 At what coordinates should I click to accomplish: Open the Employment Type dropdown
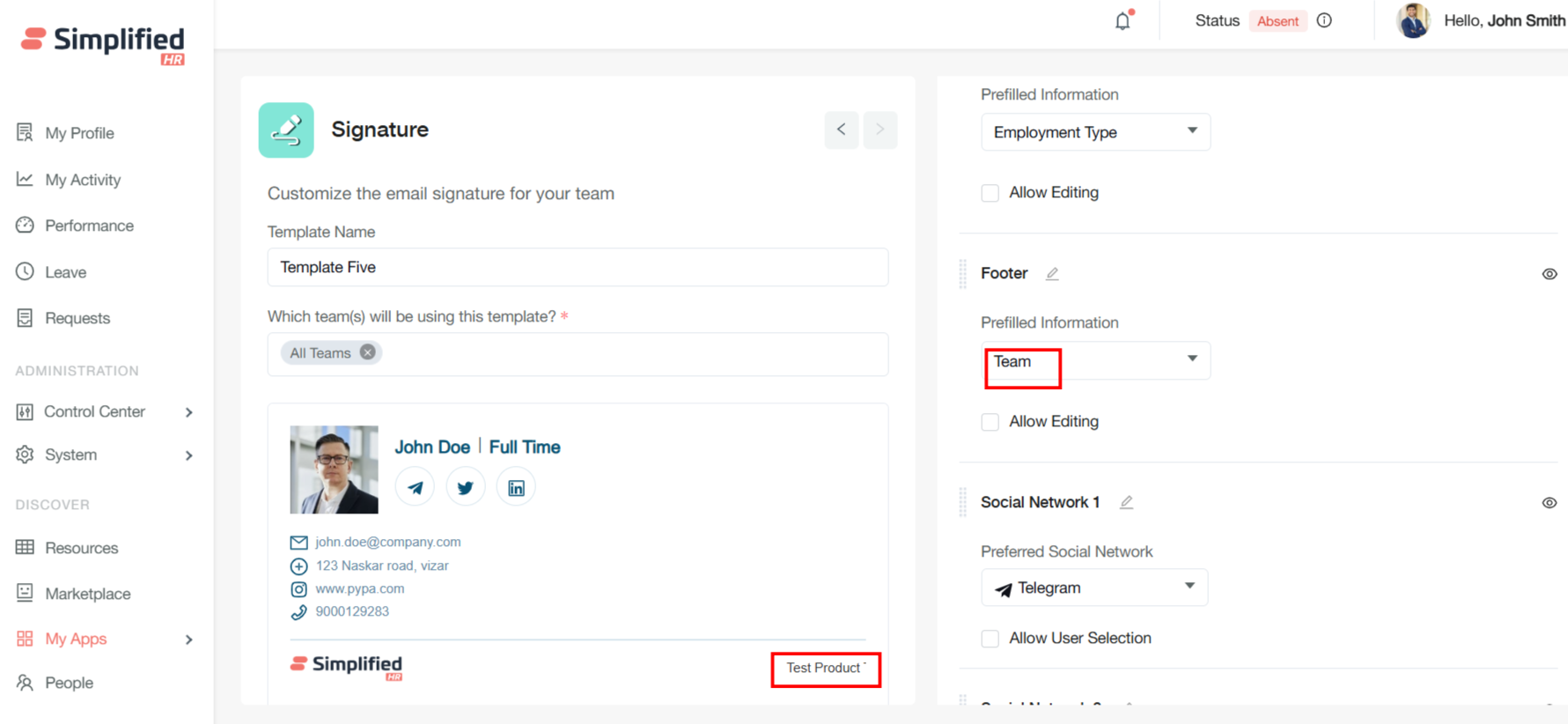1094,132
